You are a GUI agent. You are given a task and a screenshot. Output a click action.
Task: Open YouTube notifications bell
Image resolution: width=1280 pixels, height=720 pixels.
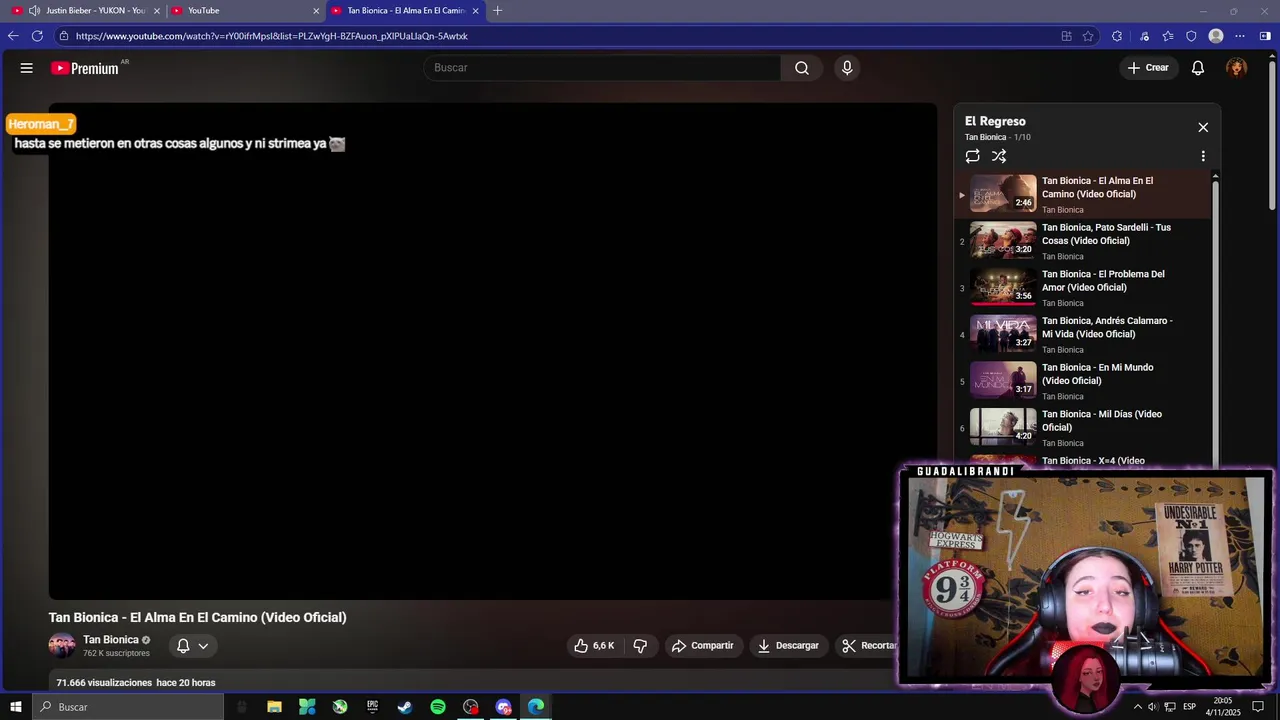tap(1198, 68)
